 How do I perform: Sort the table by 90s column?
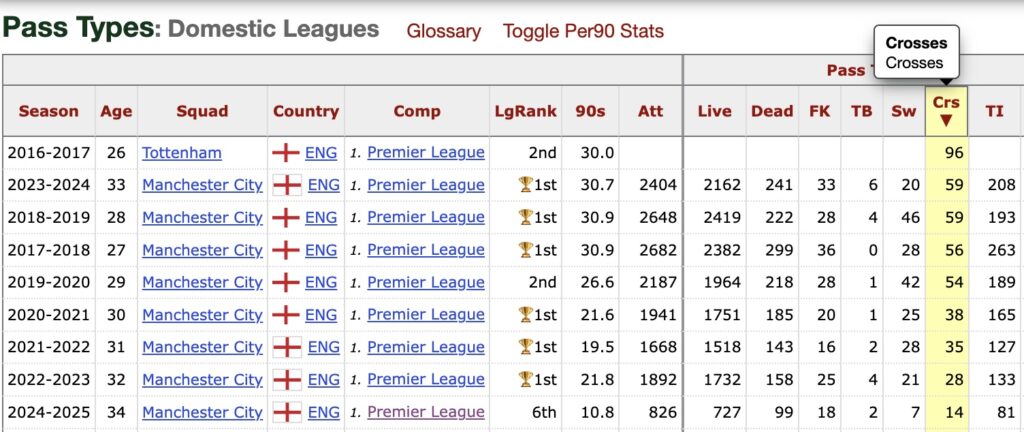coord(590,111)
